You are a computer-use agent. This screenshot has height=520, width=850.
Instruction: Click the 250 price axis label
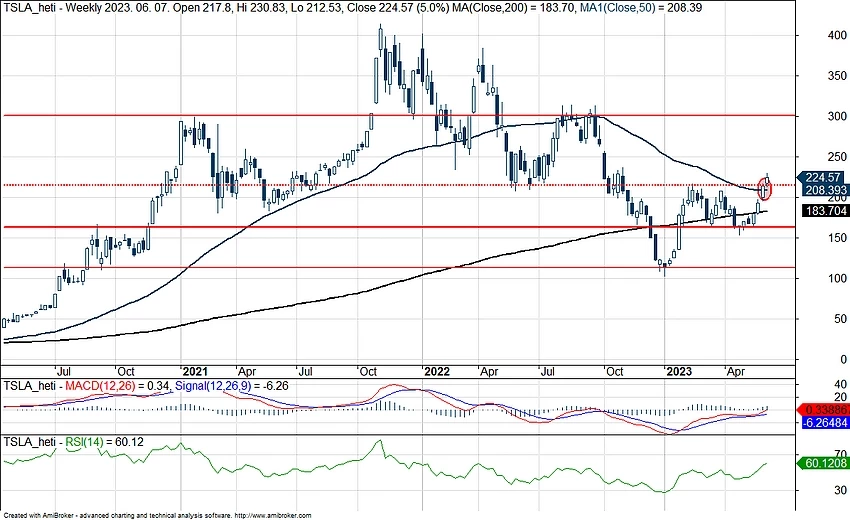pos(837,157)
